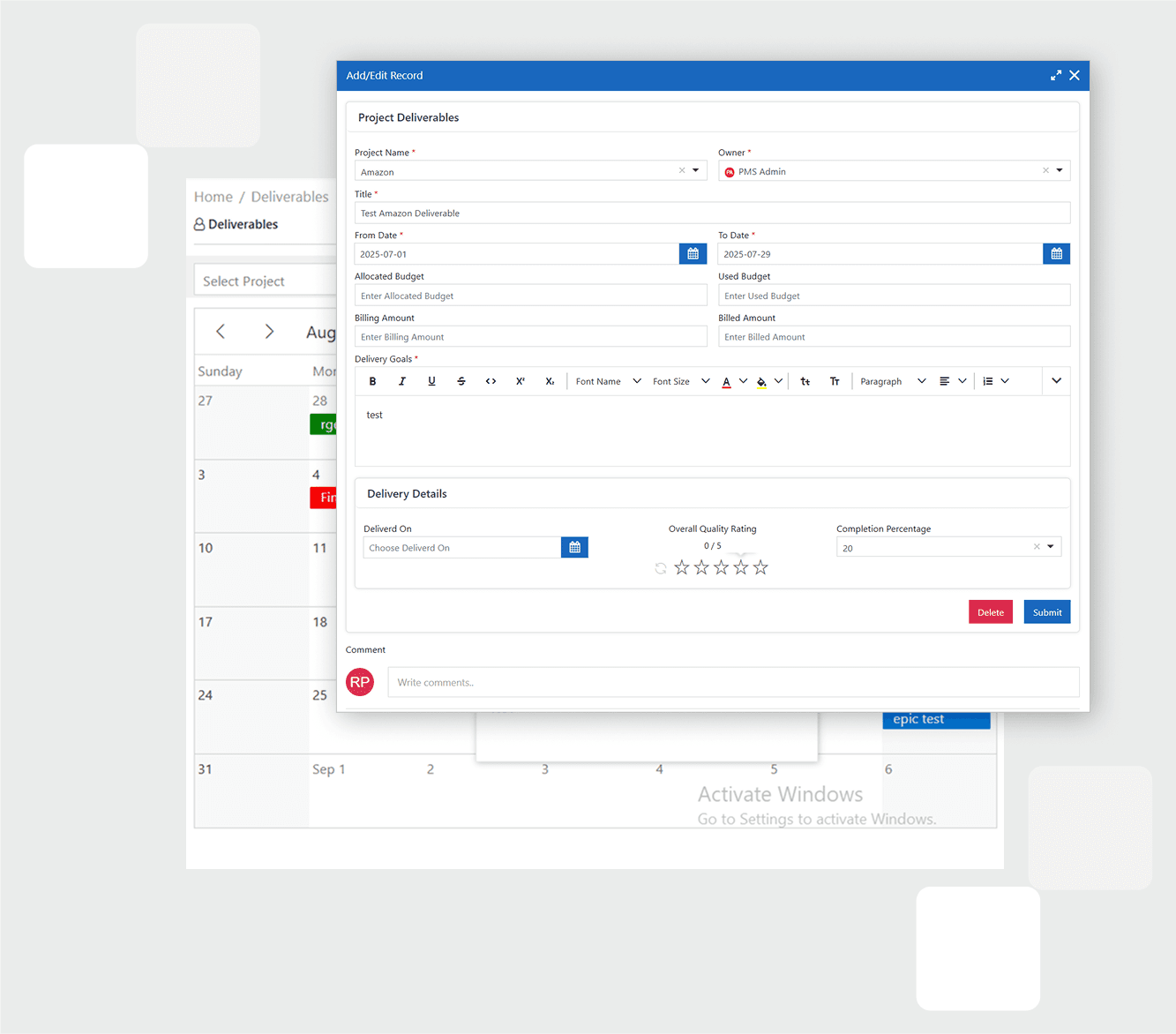1176x1034 pixels.
Task: Open the Font Size dropdown
Action: point(680,381)
